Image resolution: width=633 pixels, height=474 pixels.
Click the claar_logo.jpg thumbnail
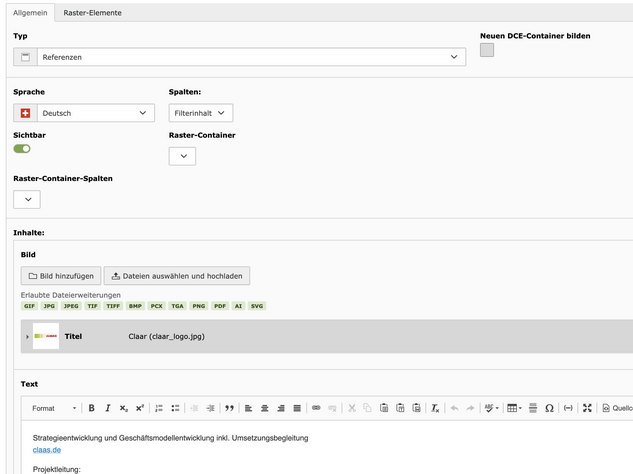[46, 336]
